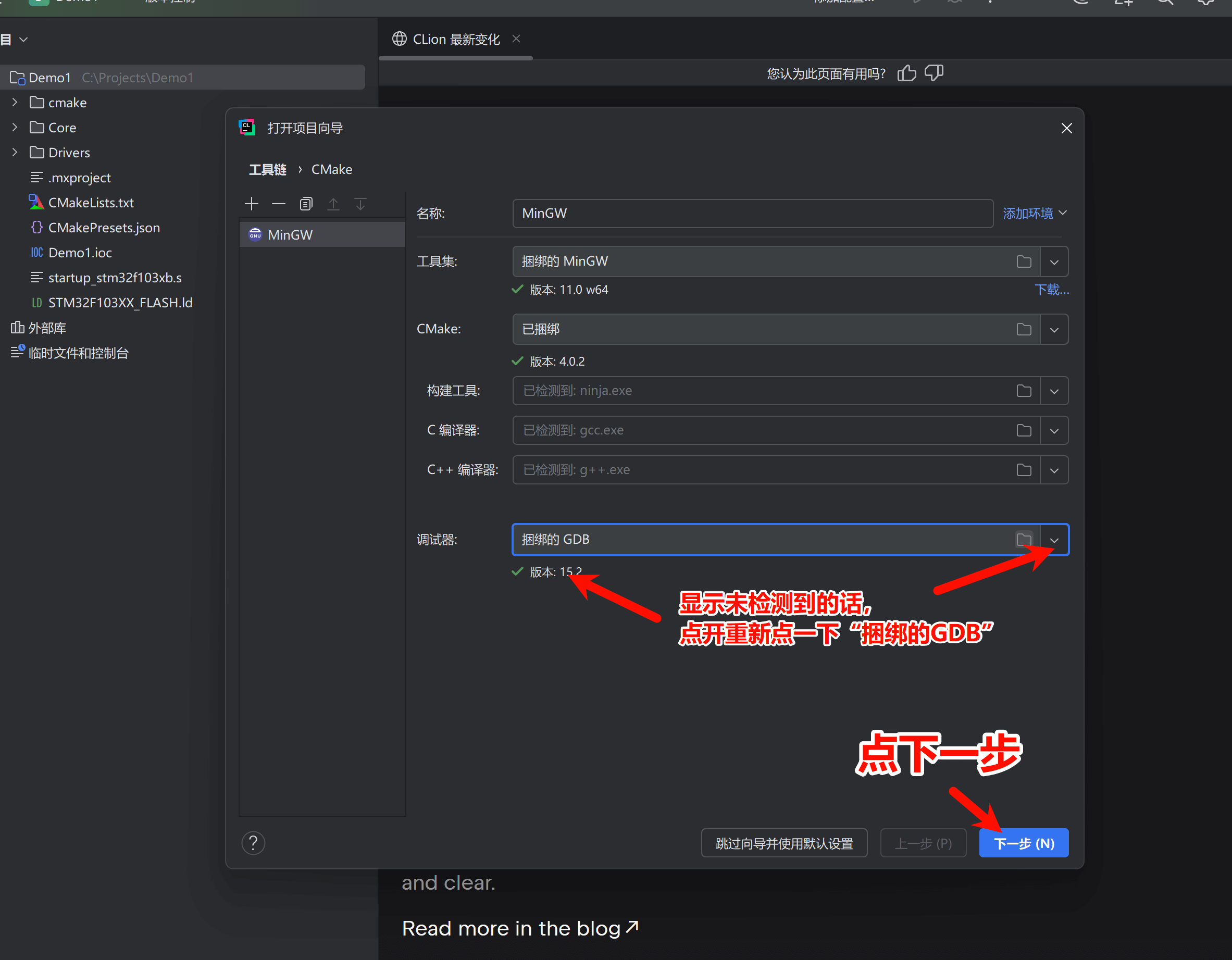Click the thumbs down feedback icon
This screenshot has width=1232, height=960.
coord(934,73)
